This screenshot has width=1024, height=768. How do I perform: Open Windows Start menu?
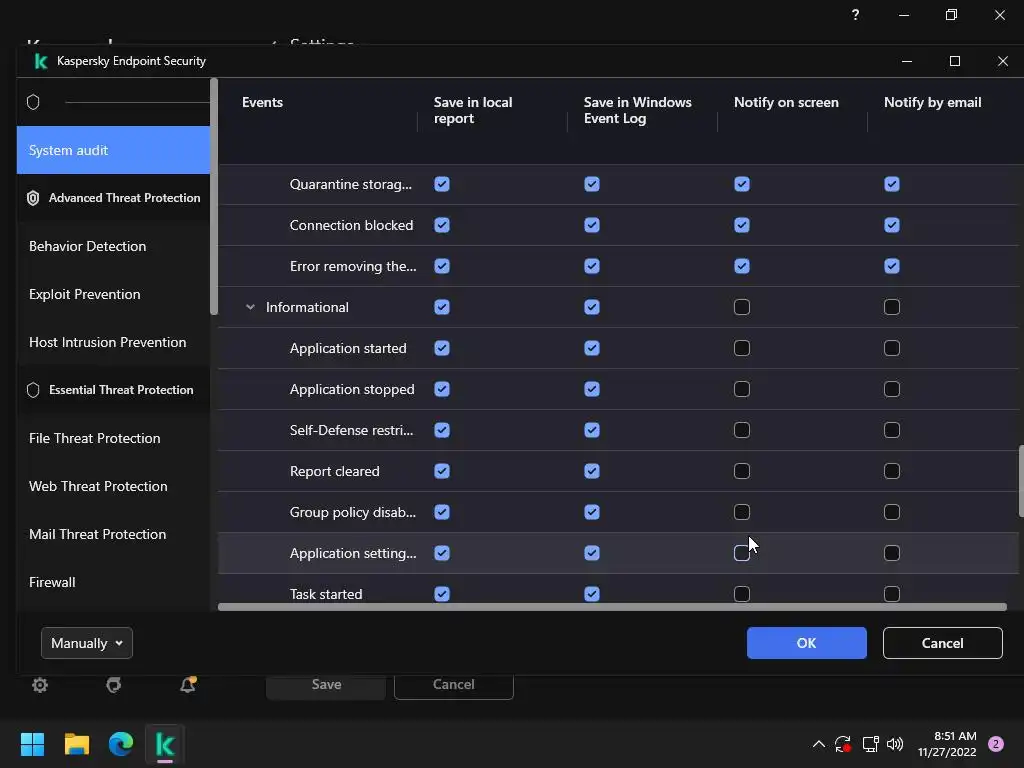(x=32, y=744)
